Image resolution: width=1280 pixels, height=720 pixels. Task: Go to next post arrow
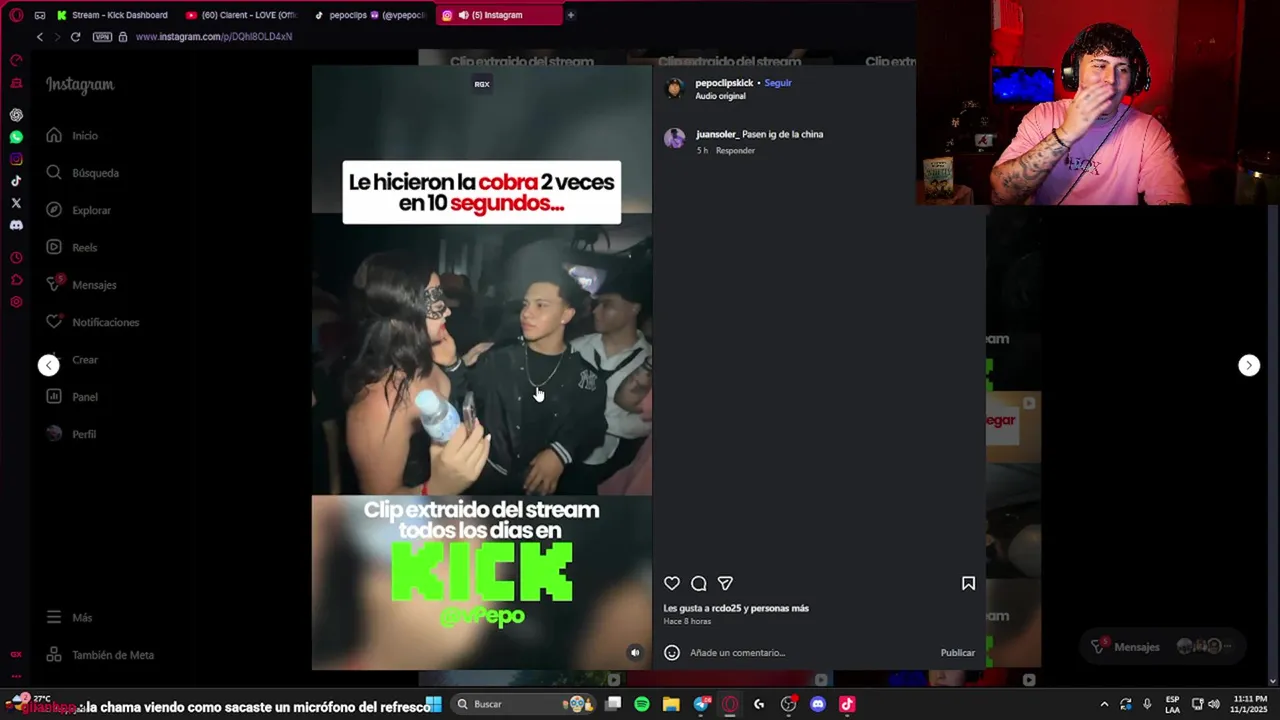point(1249,365)
